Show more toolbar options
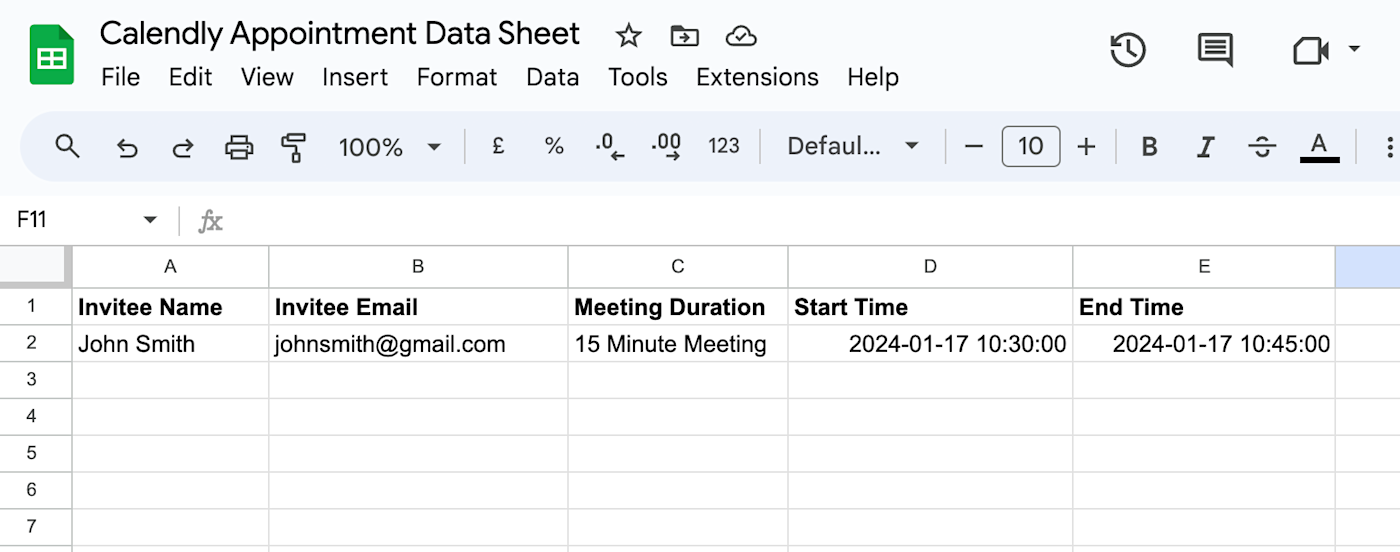 (x=1389, y=148)
